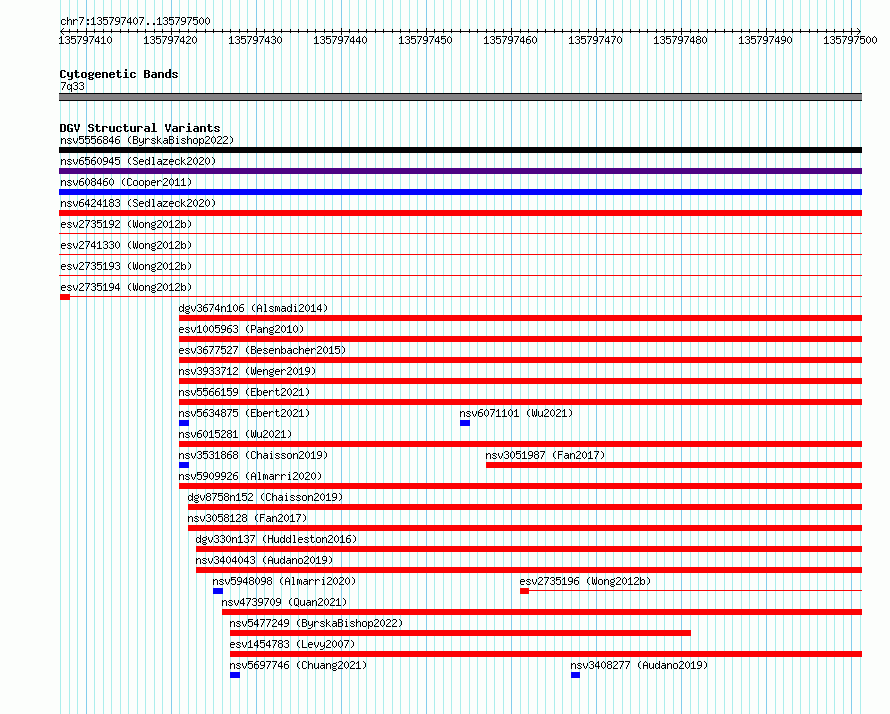This screenshot has height=714, width=890.
Task: Click esv3677527 (Besenbacher2015) label
Action: (x=262, y=350)
